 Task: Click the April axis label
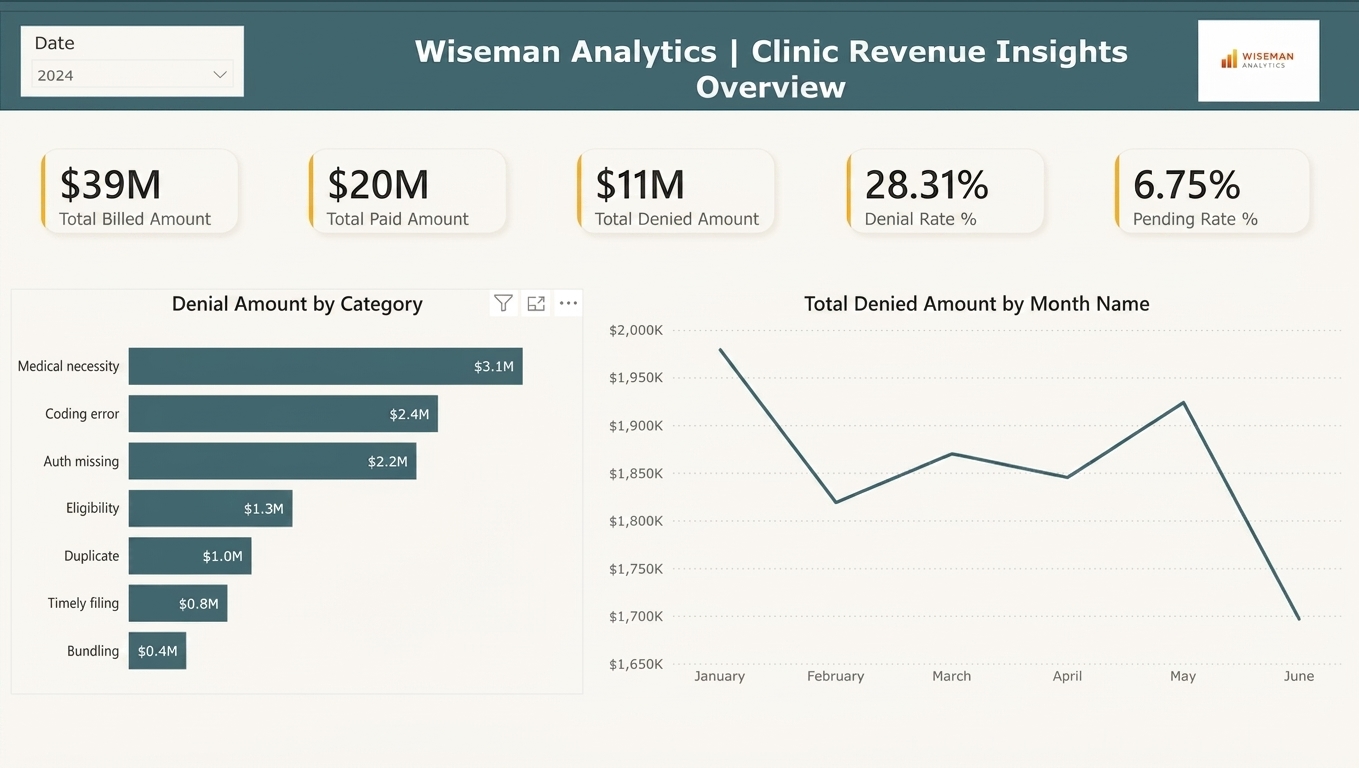(x=1067, y=676)
